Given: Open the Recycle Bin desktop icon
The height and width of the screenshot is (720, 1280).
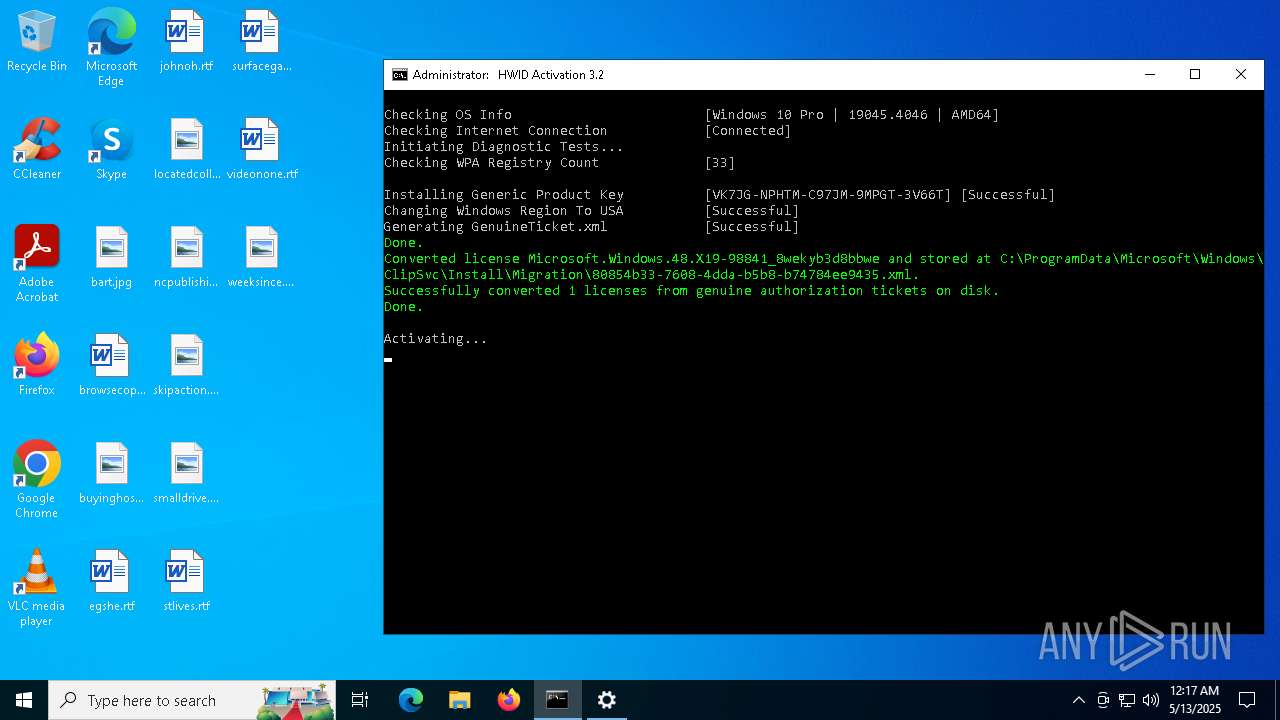Looking at the screenshot, I should (x=37, y=42).
